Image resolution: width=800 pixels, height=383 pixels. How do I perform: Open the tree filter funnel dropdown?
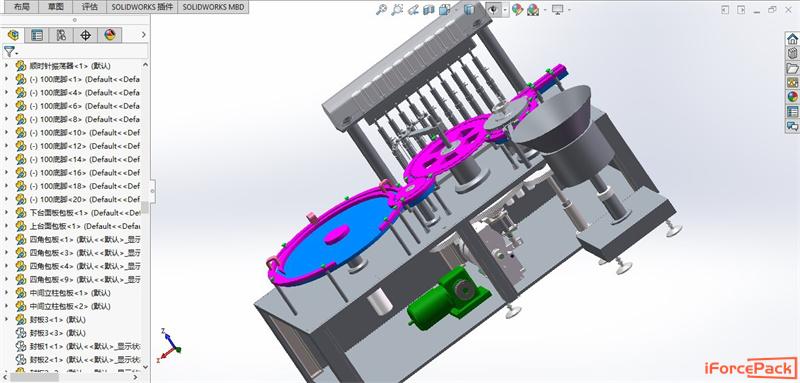click(x=11, y=52)
